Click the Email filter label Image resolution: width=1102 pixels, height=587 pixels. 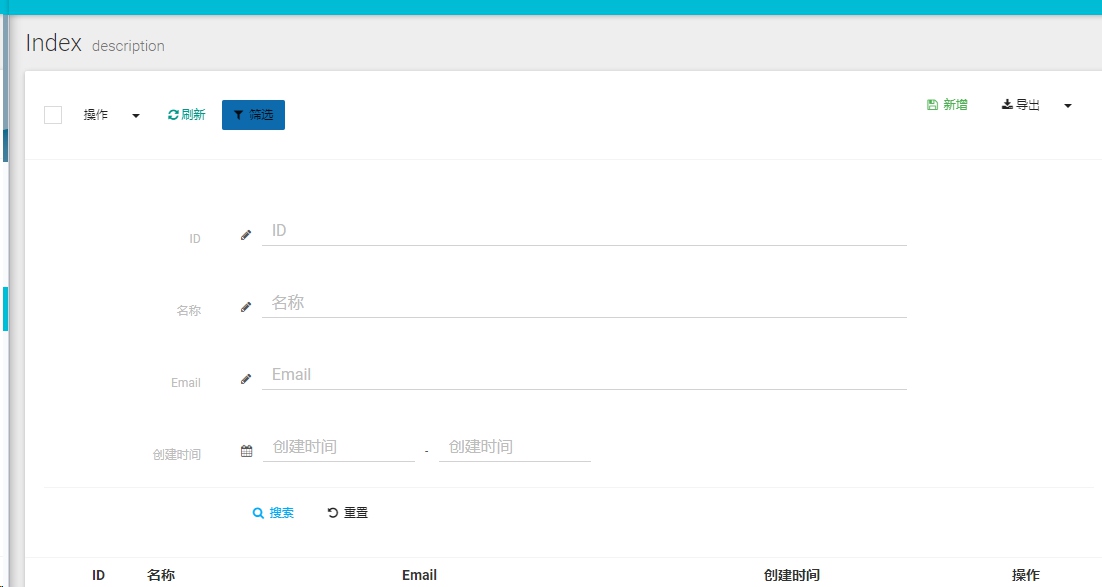pyautogui.click(x=186, y=382)
